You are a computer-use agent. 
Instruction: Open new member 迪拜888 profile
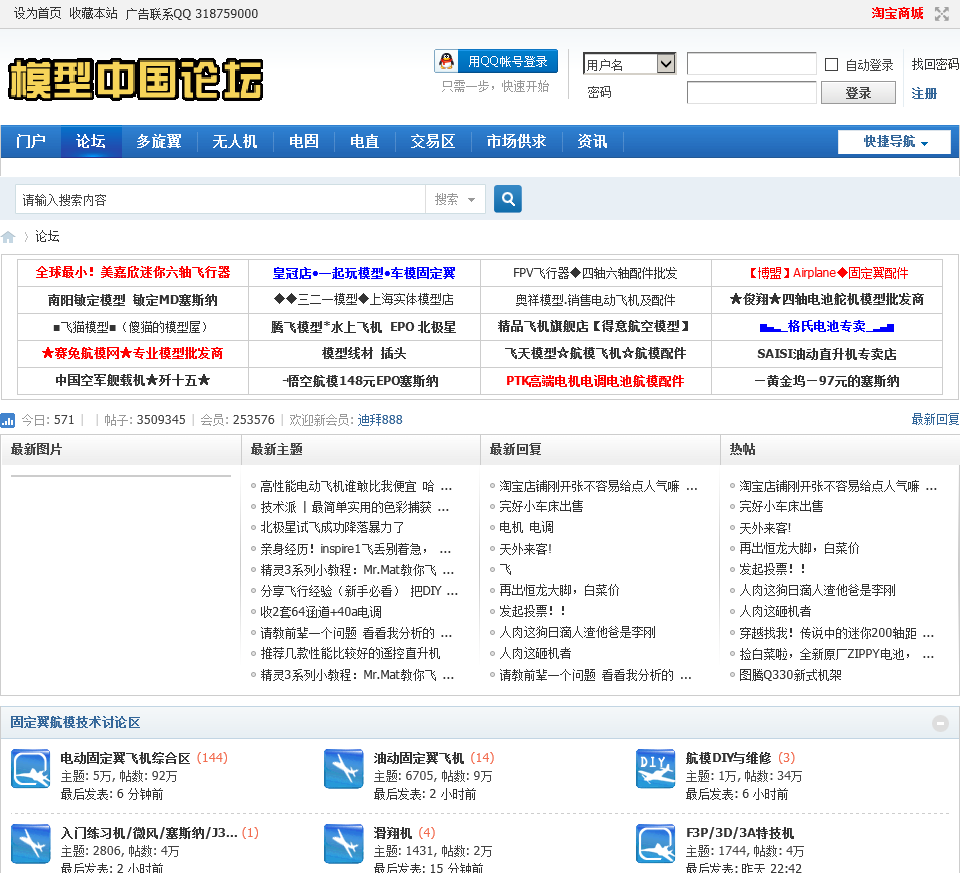(x=380, y=420)
